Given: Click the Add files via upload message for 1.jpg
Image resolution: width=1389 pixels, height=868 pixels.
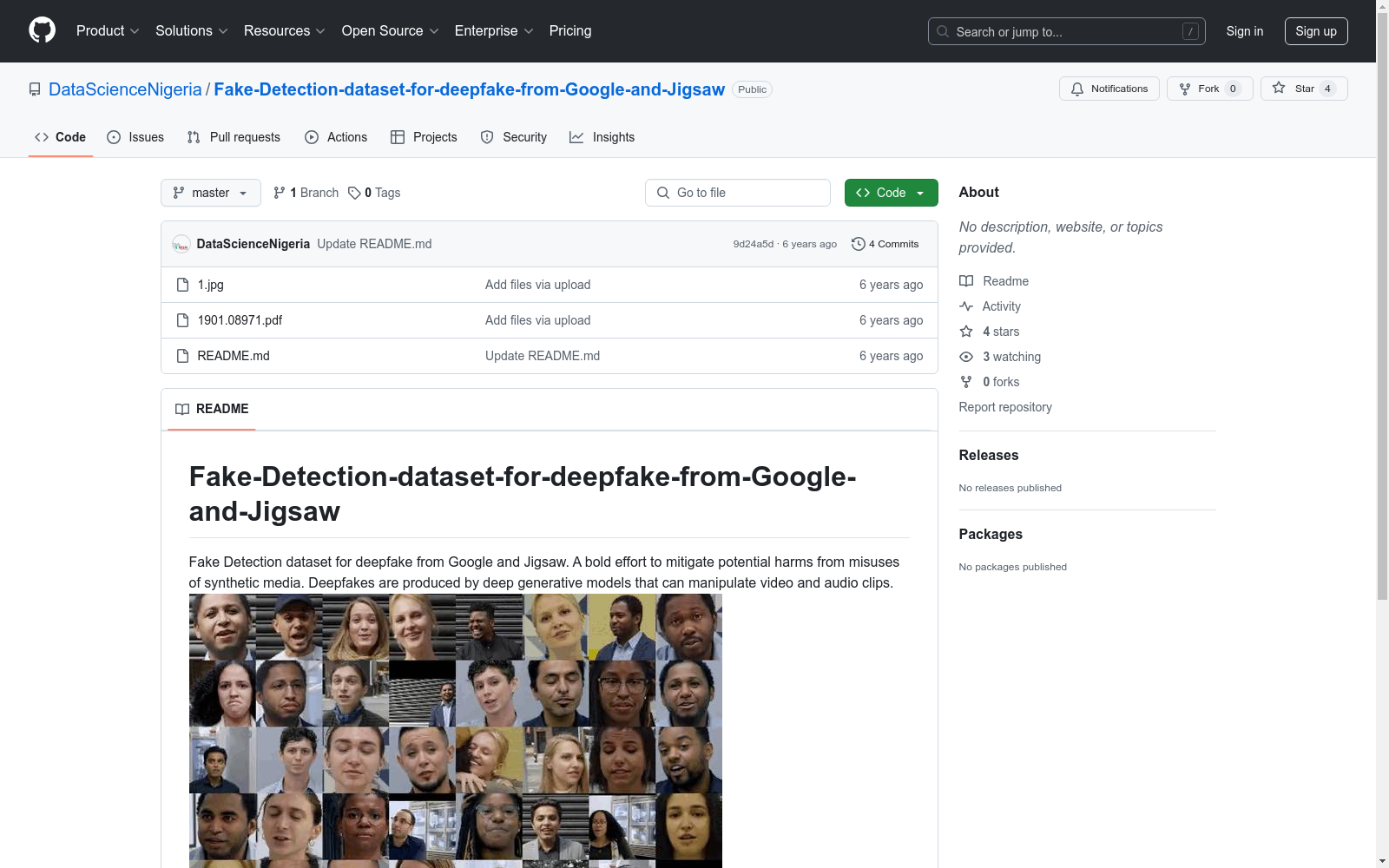Looking at the screenshot, I should (x=538, y=285).
